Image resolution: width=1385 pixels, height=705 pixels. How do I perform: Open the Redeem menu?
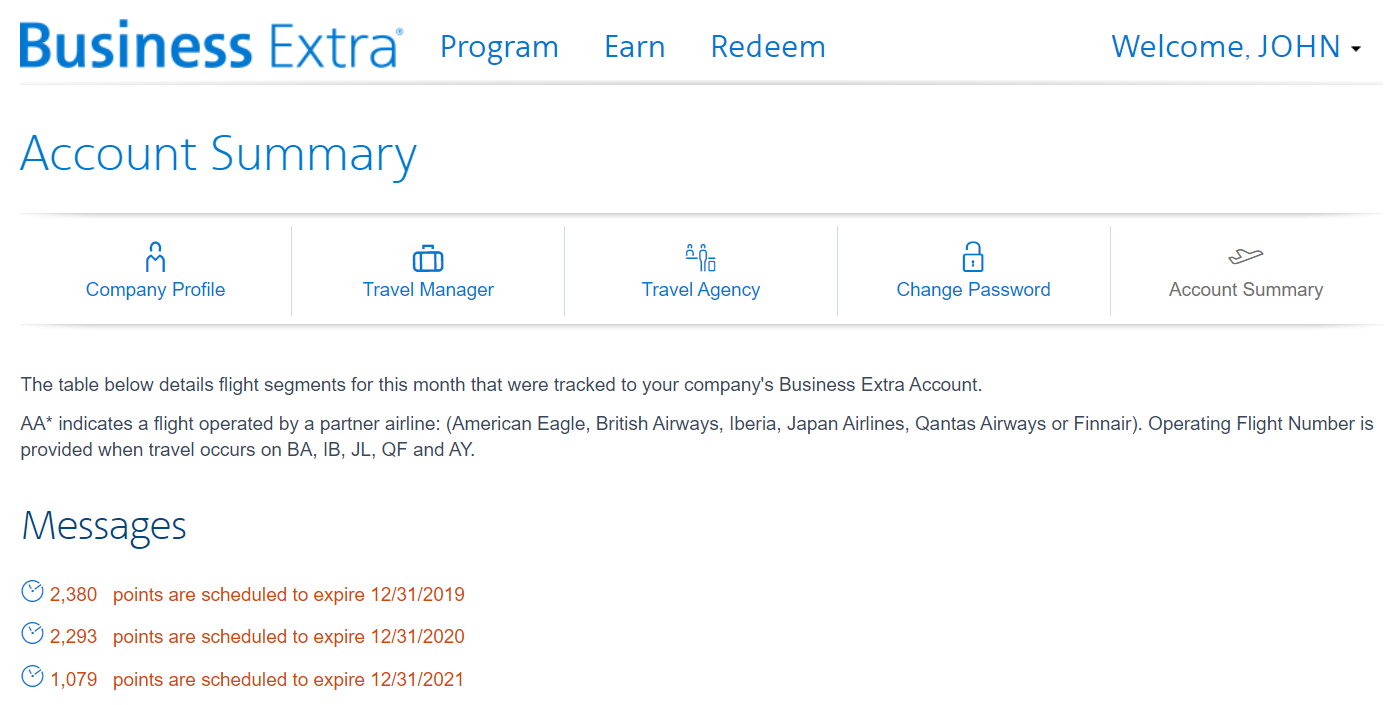coord(767,46)
